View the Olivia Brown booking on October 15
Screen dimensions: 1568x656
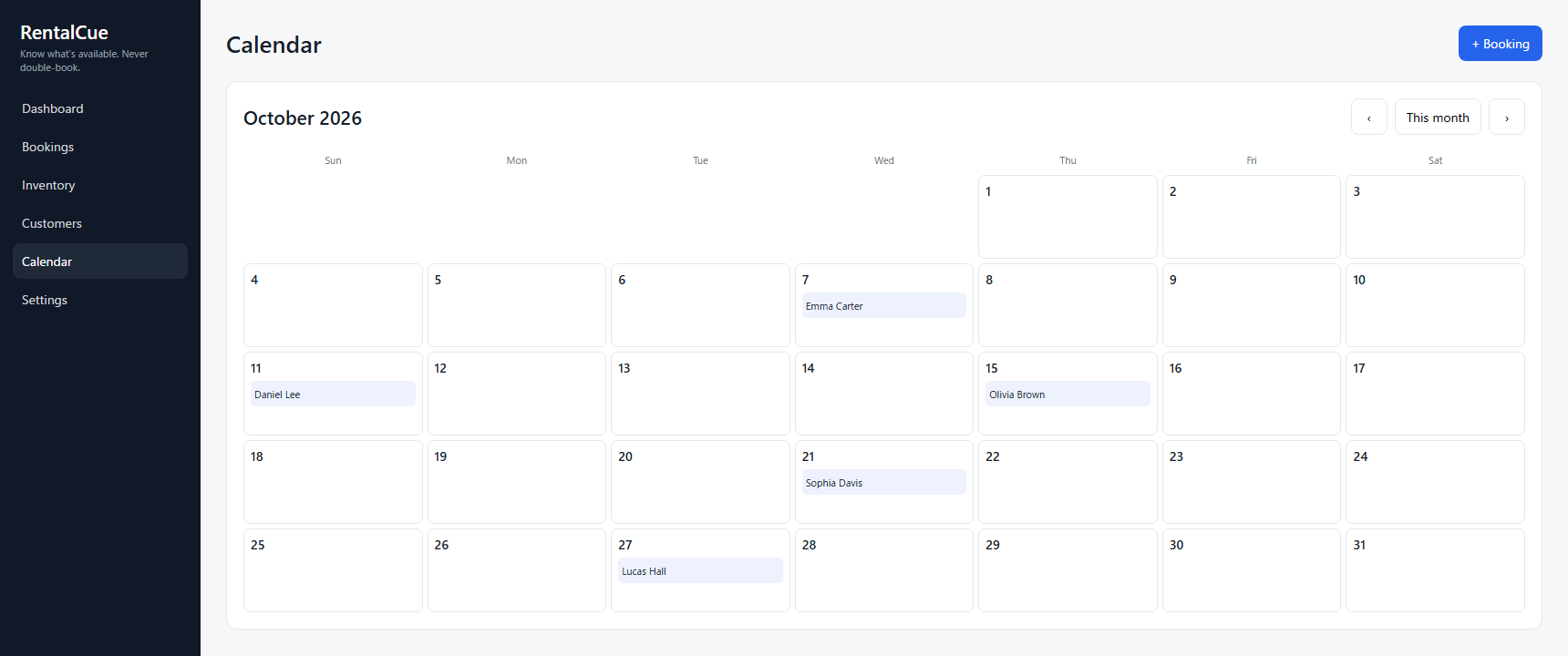1068,395
